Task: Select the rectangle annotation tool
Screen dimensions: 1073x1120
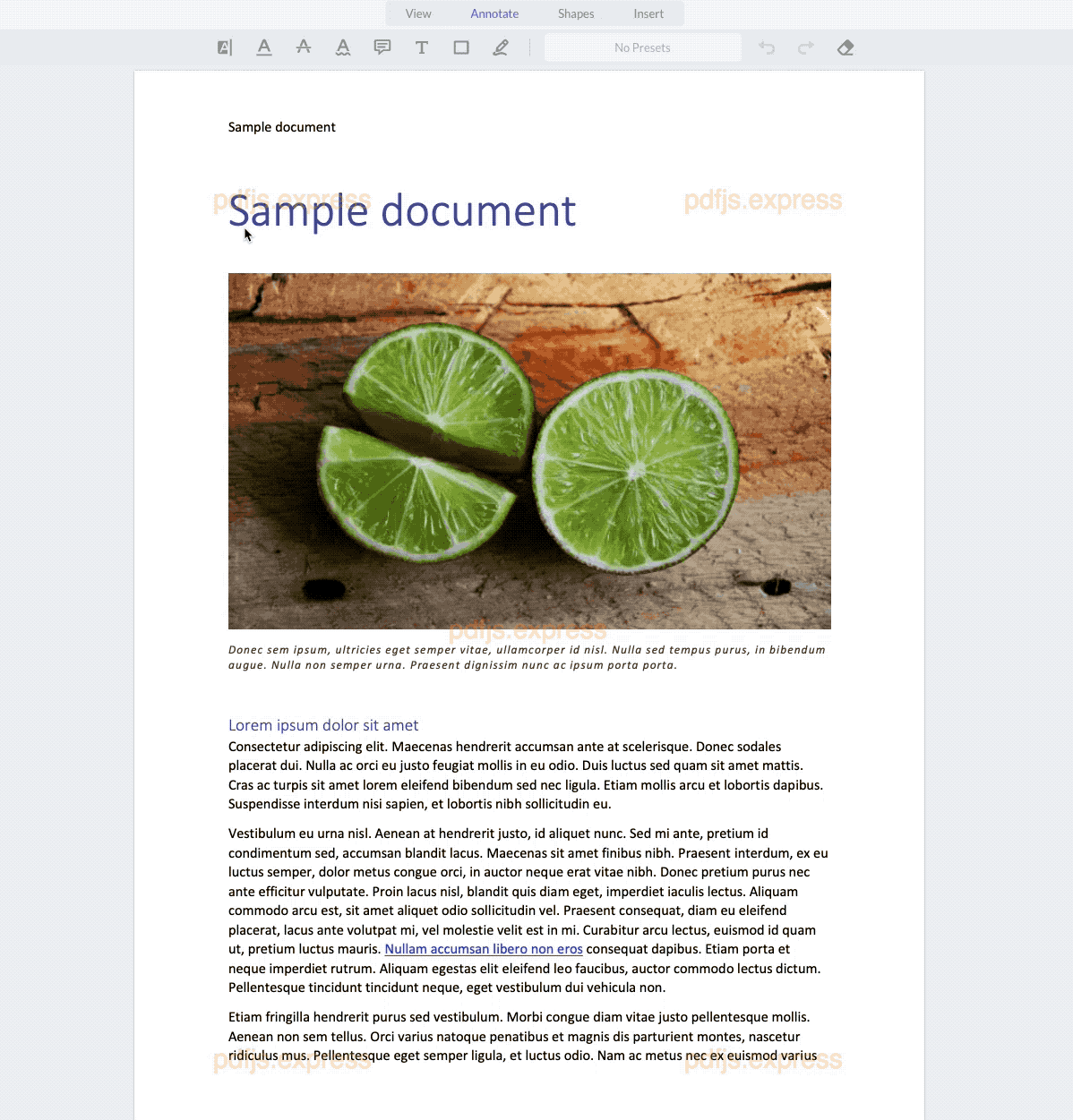Action: [461, 47]
